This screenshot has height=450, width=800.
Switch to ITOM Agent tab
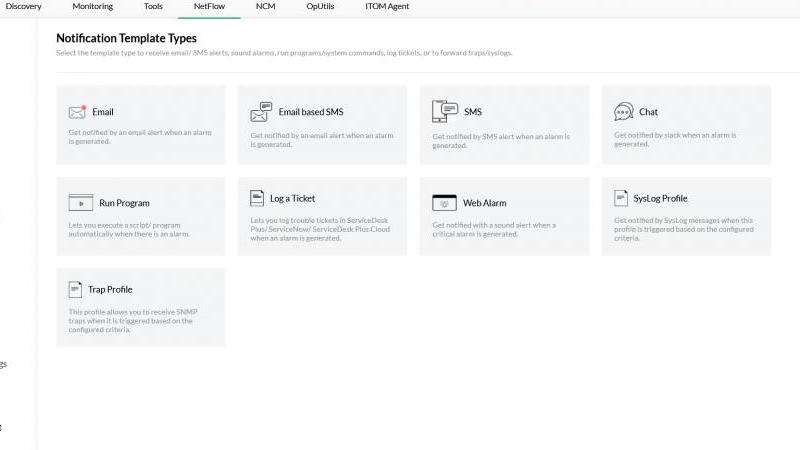pyautogui.click(x=387, y=7)
